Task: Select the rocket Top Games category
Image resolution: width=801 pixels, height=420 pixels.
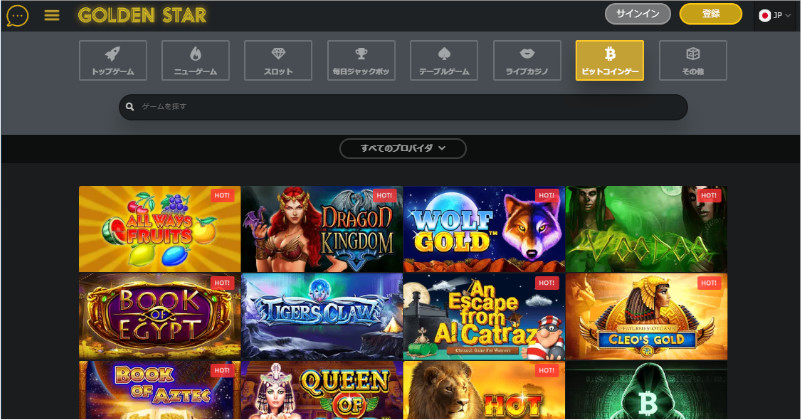Action: tap(113, 60)
